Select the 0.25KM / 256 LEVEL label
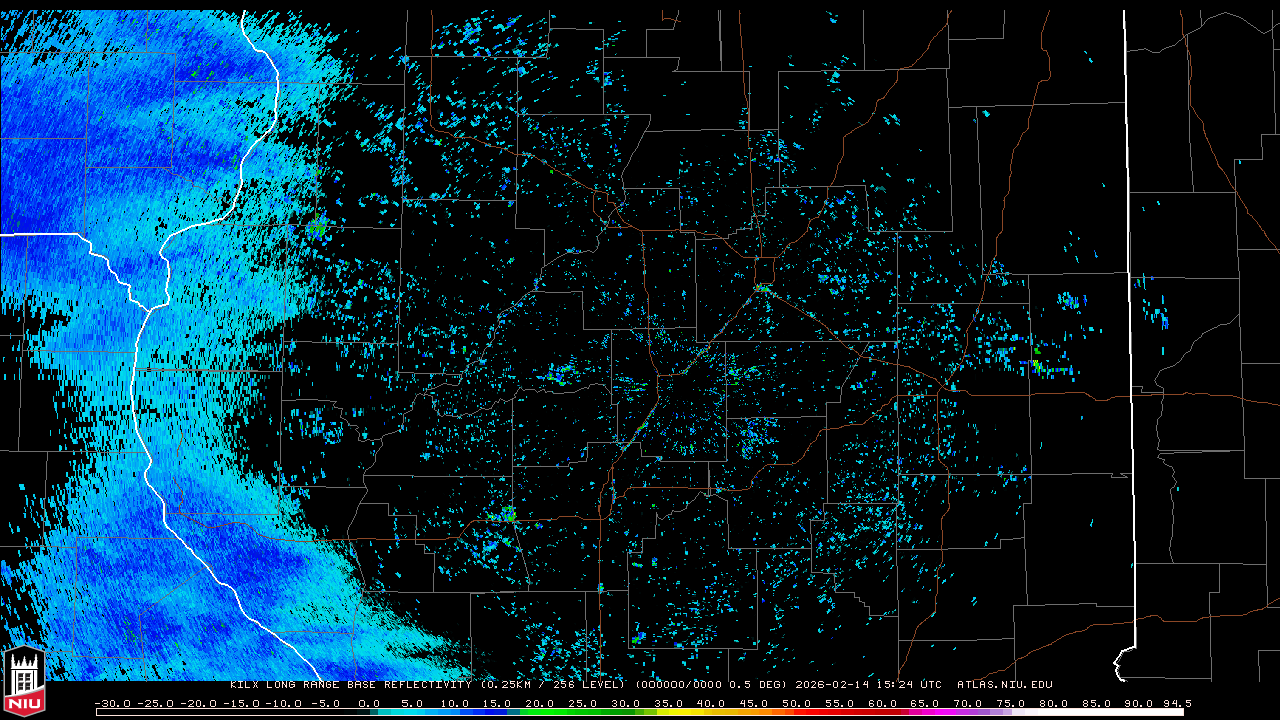 (x=553, y=685)
